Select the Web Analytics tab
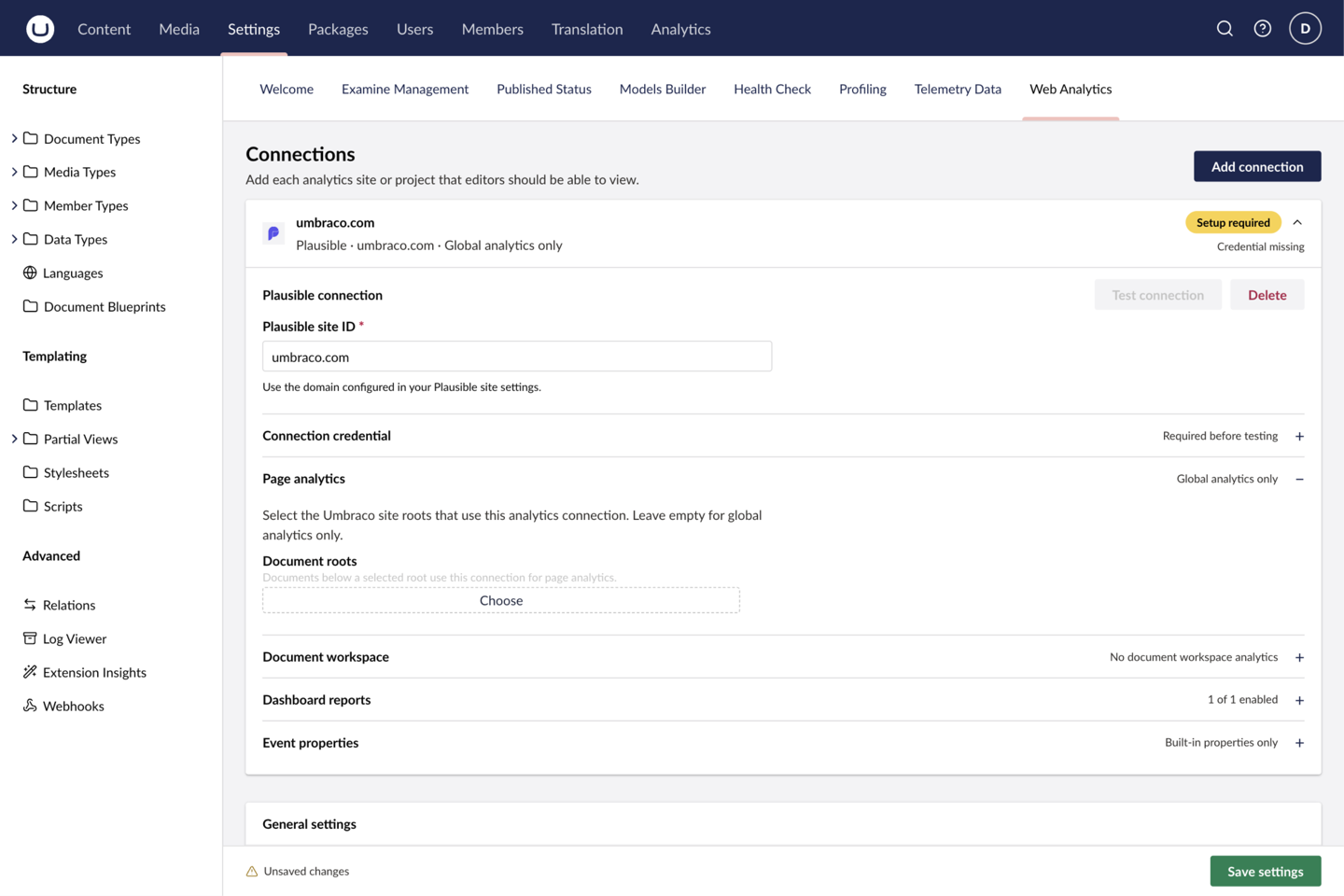This screenshot has width=1344, height=896. pyautogui.click(x=1071, y=89)
